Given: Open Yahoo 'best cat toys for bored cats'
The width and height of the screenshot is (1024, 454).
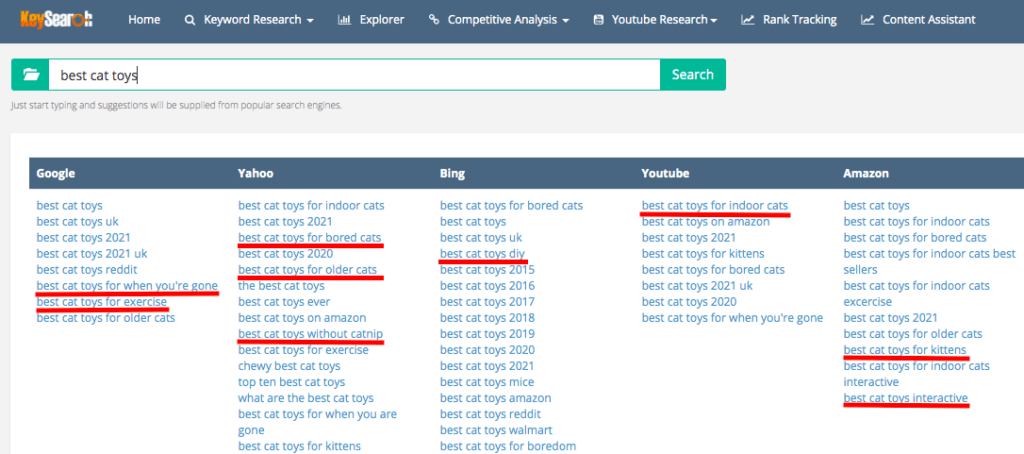Looking at the screenshot, I should [310, 238].
